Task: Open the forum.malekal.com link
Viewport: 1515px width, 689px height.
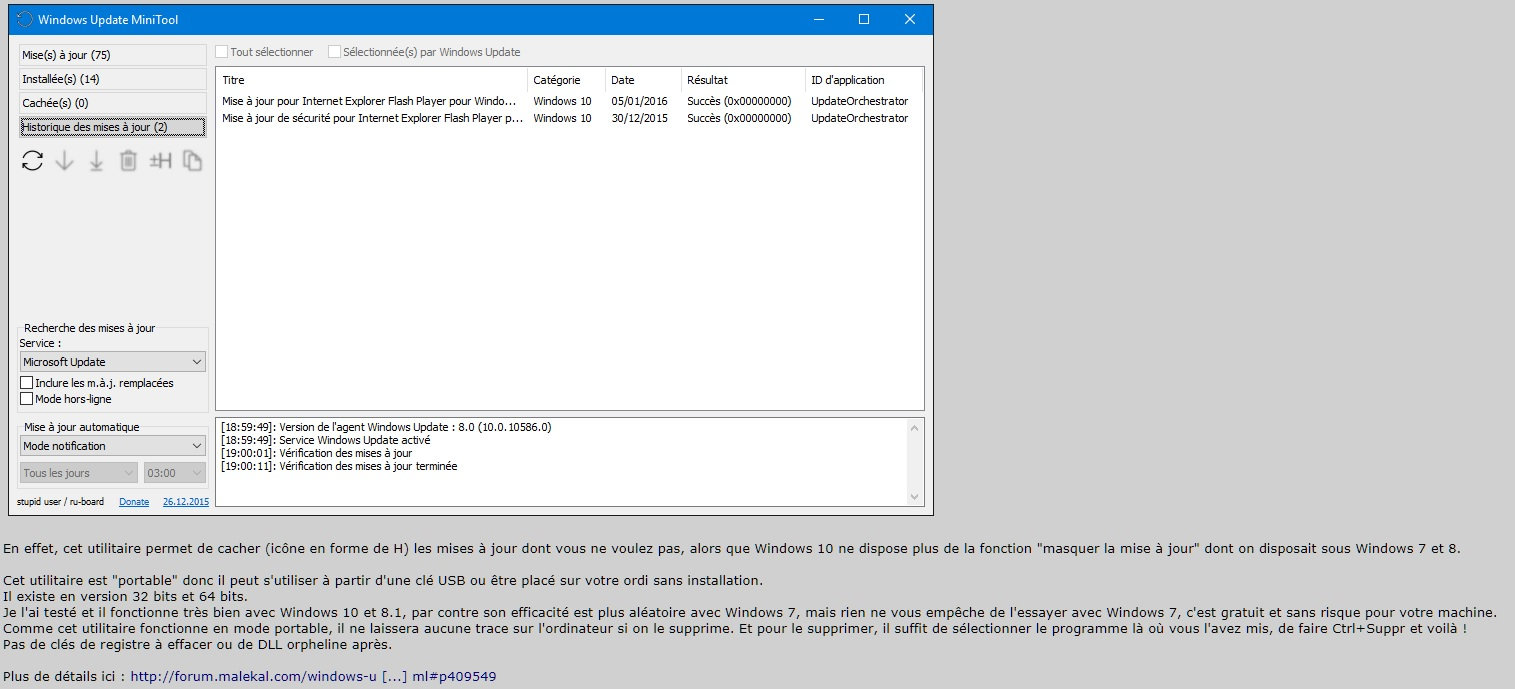Action: point(313,677)
